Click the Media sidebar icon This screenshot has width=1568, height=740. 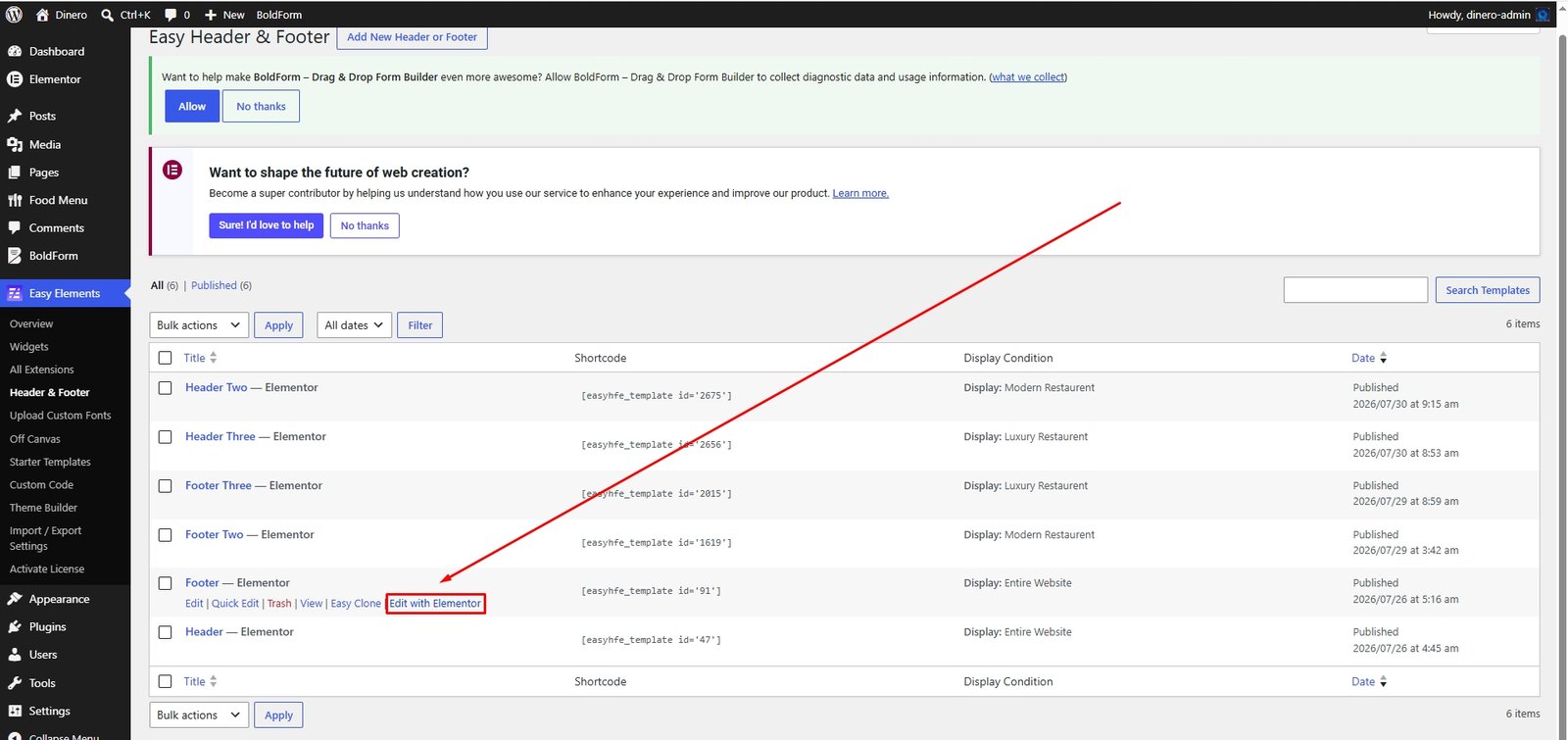(15, 144)
